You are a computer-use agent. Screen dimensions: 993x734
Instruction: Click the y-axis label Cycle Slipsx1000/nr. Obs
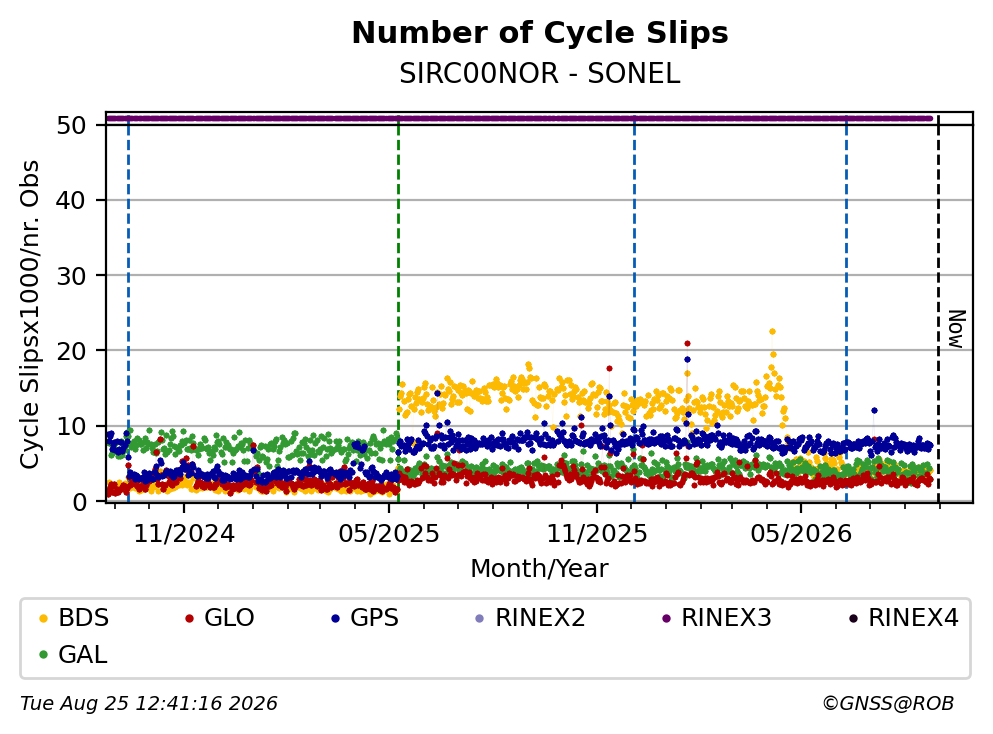[29, 314]
